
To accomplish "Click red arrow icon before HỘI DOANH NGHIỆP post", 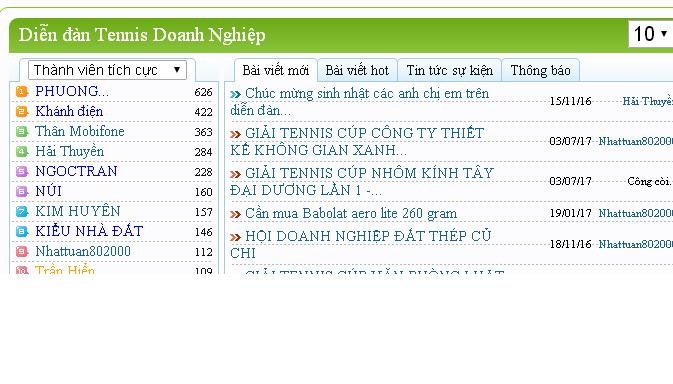I will [236, 237].
